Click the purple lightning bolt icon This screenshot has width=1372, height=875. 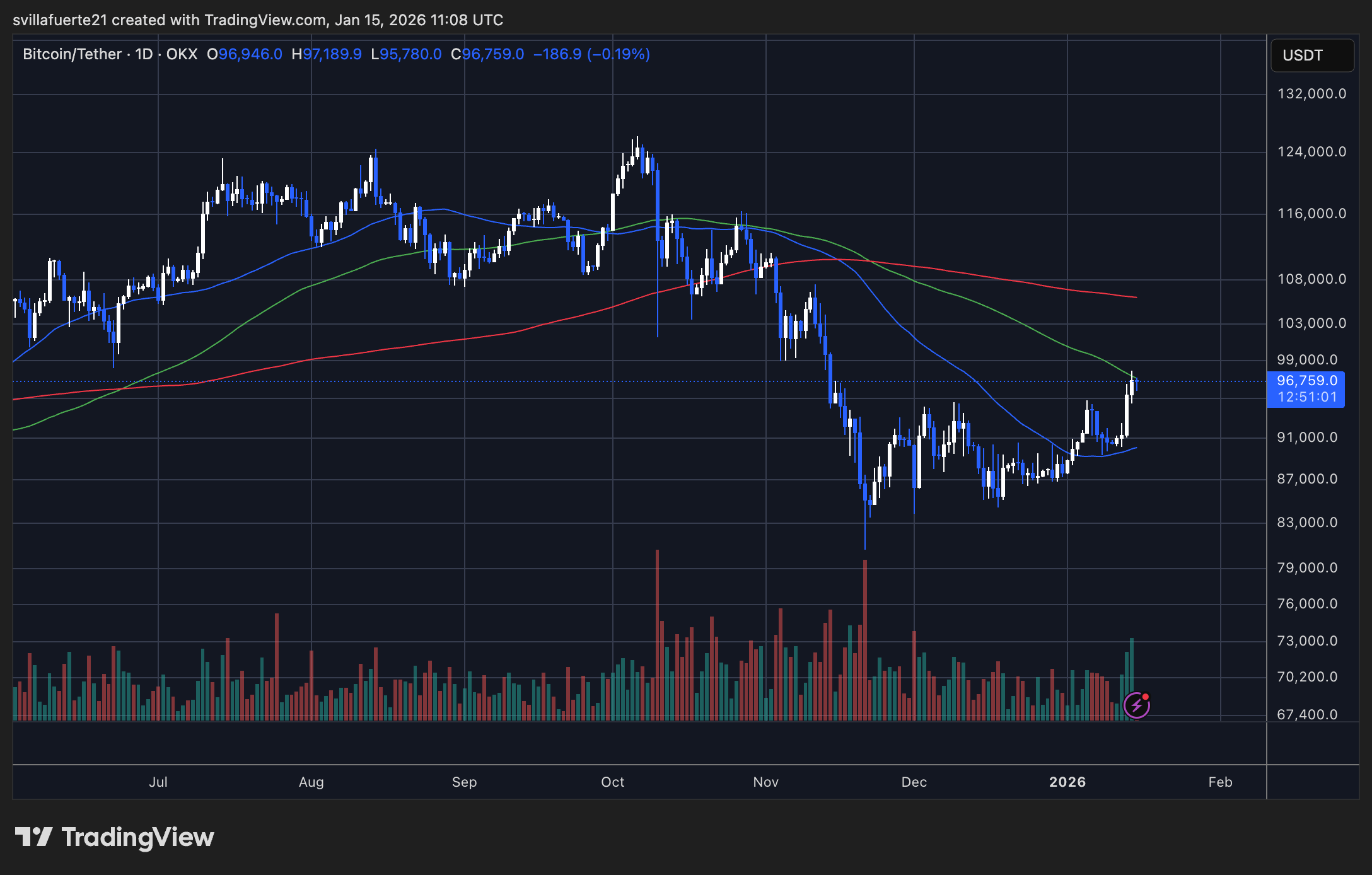point(1136,705)
